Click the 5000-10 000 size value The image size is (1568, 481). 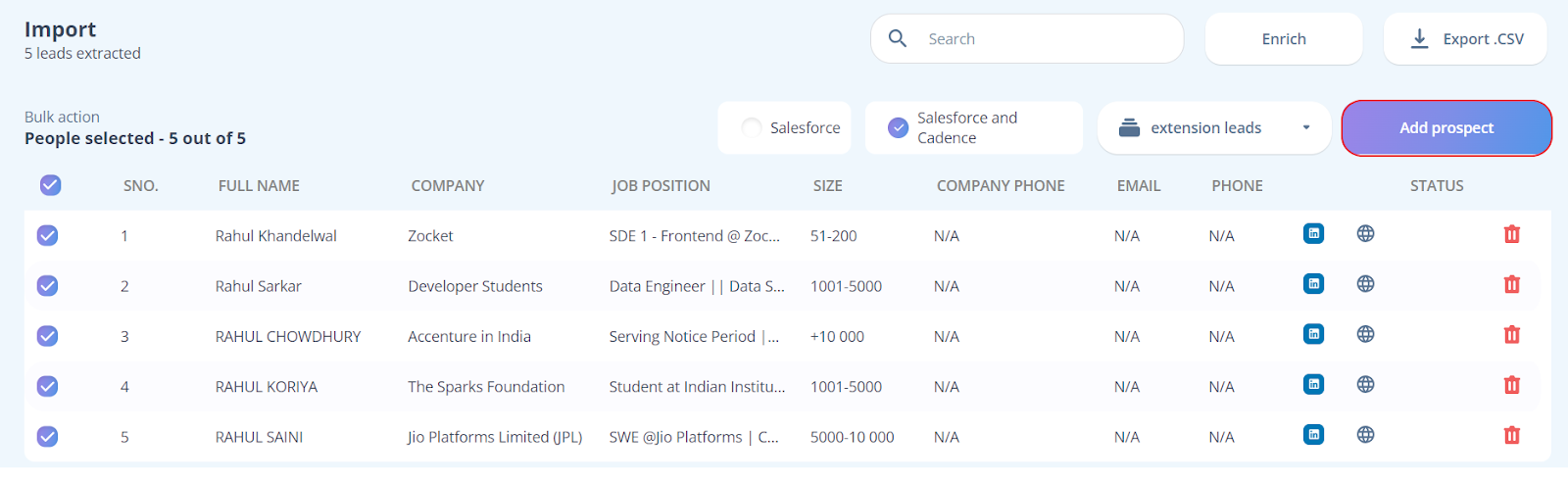click(x=852, y=437)
